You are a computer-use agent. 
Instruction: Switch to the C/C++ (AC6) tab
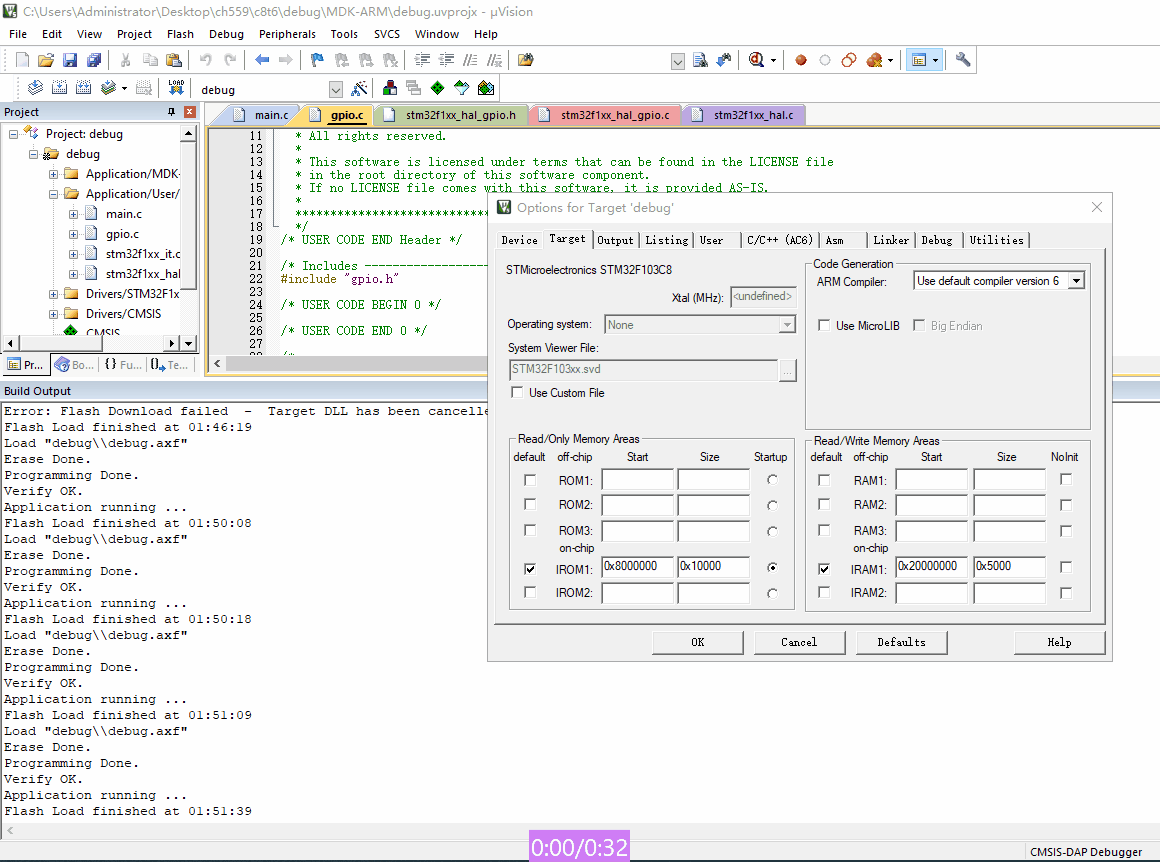779,240
